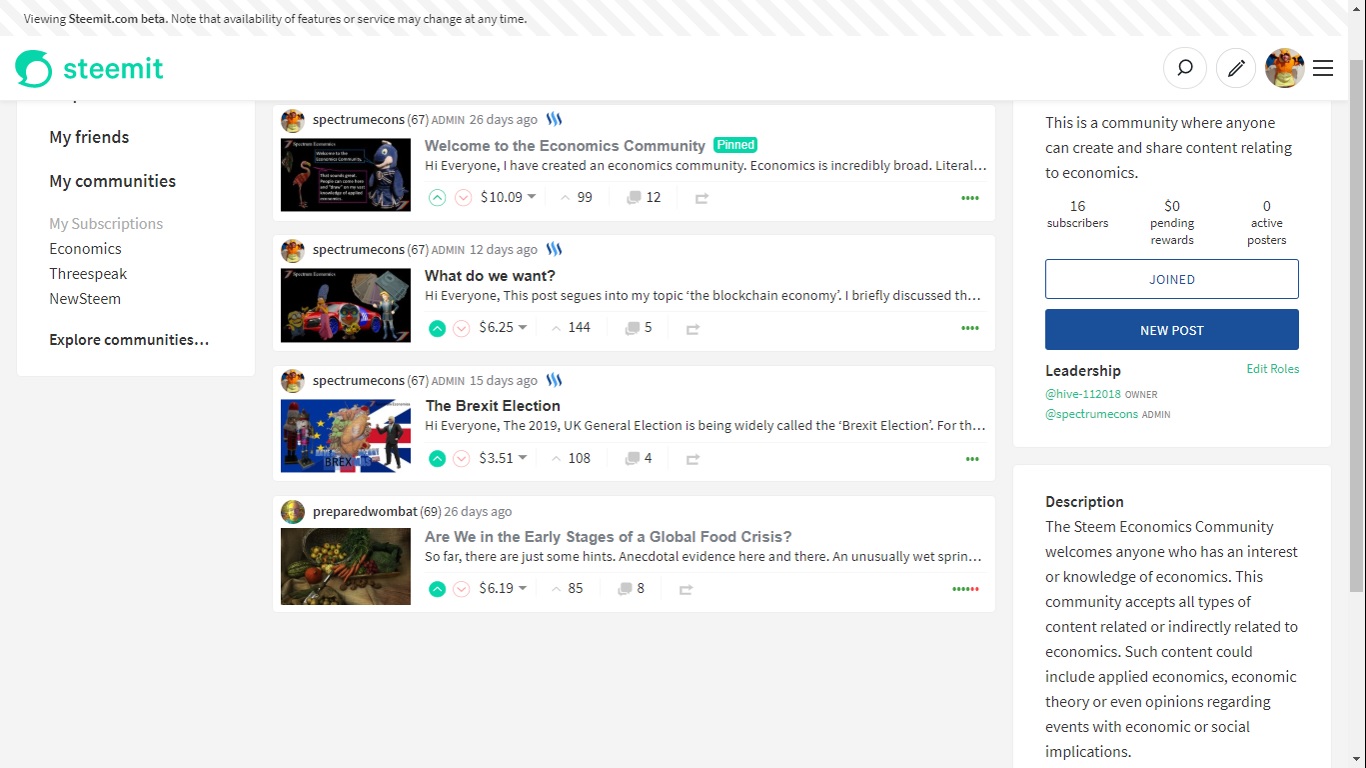The height and width of the screenshot is (768, 1366).
Task: Click the Steemit logo
Action: (x=89, y=69)
